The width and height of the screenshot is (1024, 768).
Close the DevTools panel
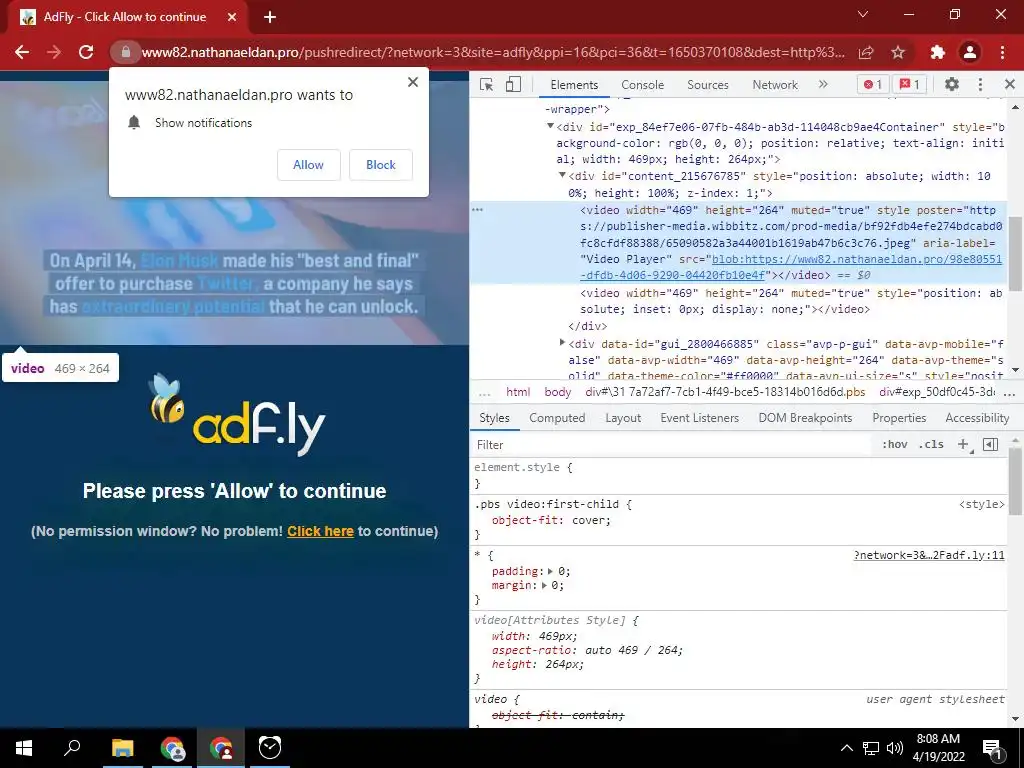(x=1010, y=84)
